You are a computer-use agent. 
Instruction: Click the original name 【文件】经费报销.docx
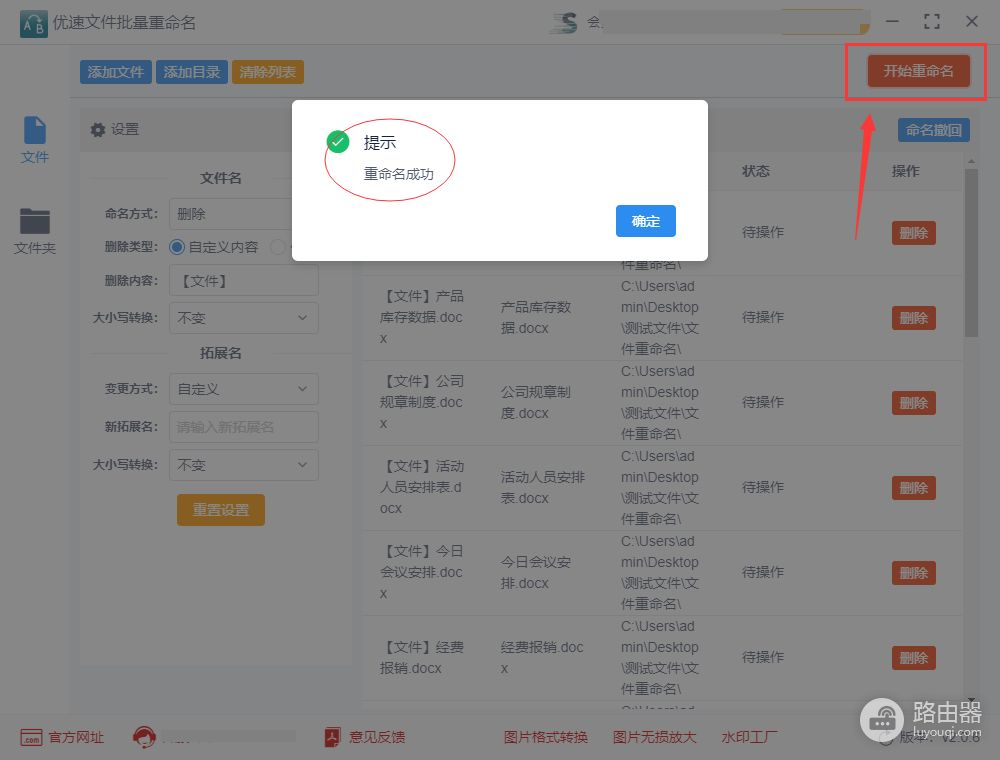tap(422, 657)
